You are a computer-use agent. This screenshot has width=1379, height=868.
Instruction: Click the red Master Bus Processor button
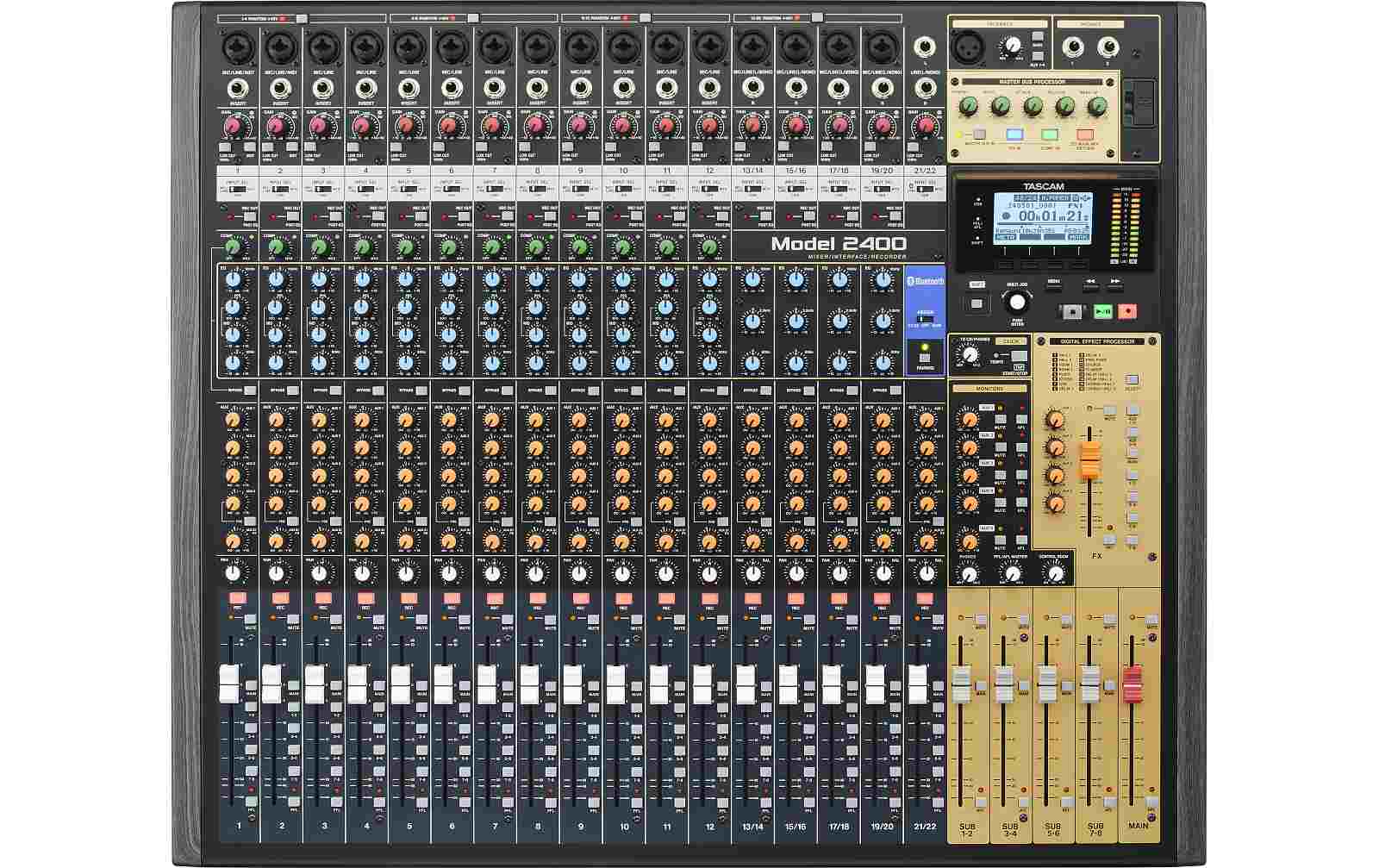pyautogui.click(x=1084, y=135)
